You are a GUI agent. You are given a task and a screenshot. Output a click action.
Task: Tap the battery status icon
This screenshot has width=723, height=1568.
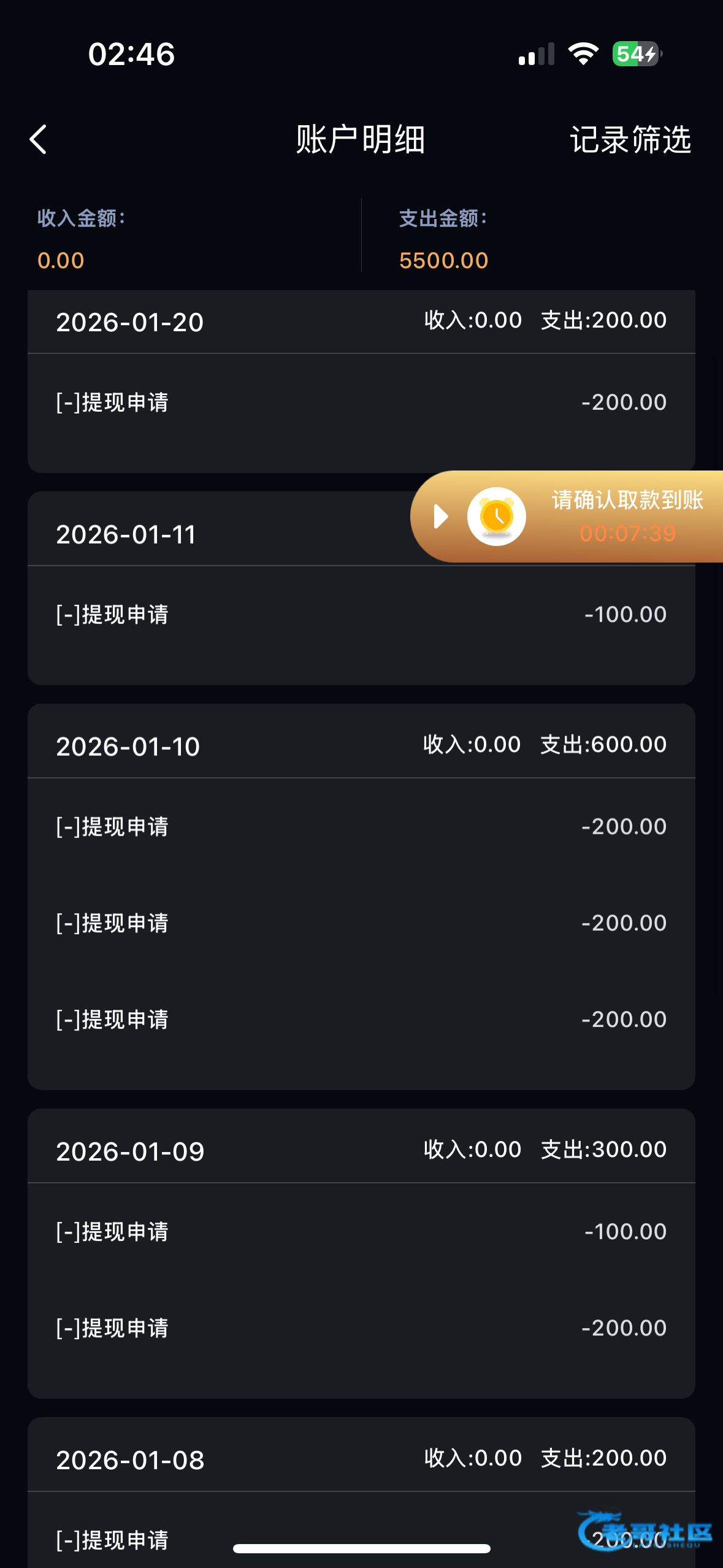[637, 54]
